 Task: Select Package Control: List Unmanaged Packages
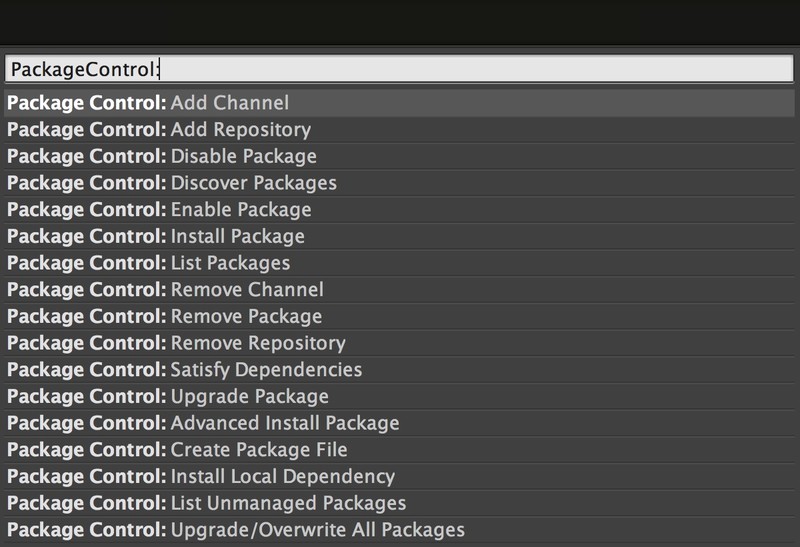399,503
